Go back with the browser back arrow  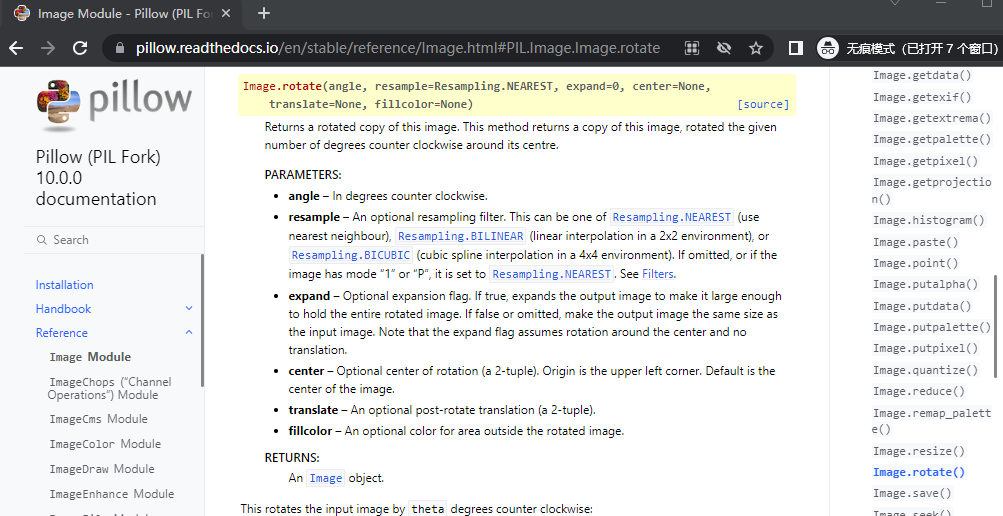click(x=16, y=48)
